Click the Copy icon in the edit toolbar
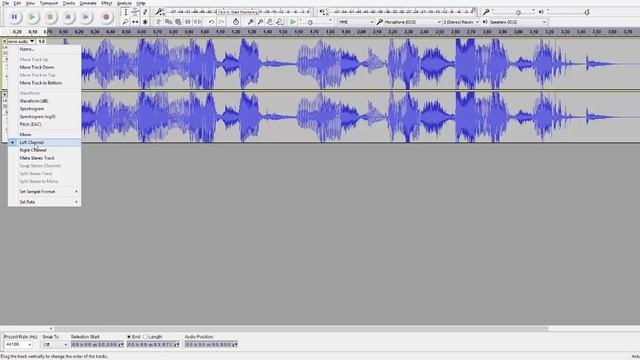 point(168,22)
